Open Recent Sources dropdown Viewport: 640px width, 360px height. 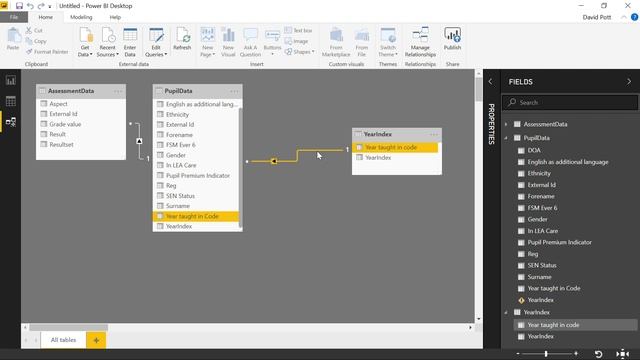(108, 42)
